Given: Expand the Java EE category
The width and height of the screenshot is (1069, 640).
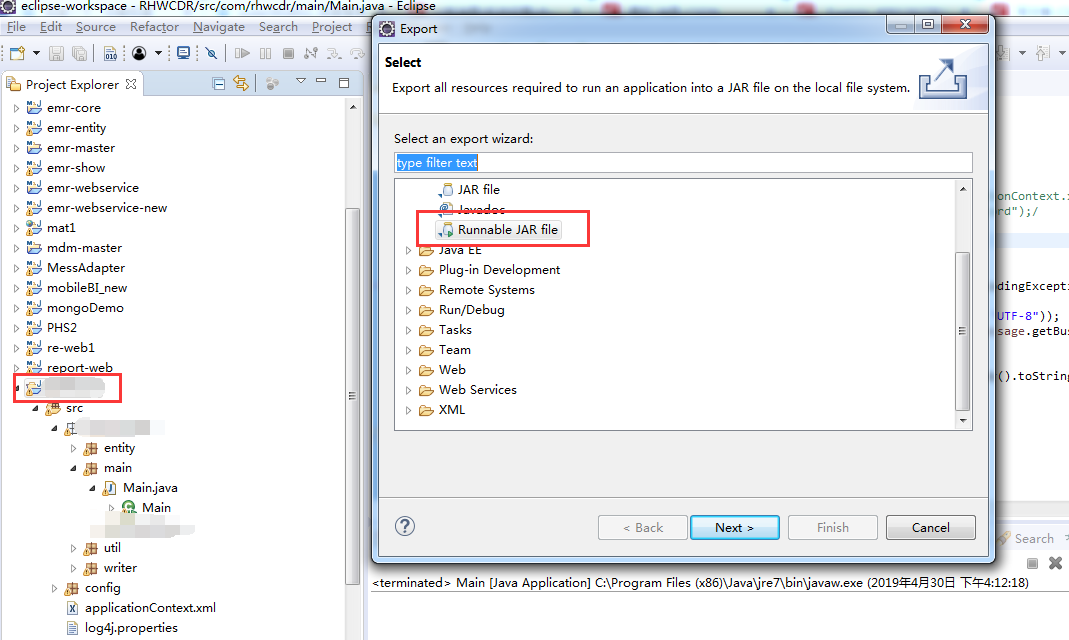Looking at the screenshot, I should point(407,250).
